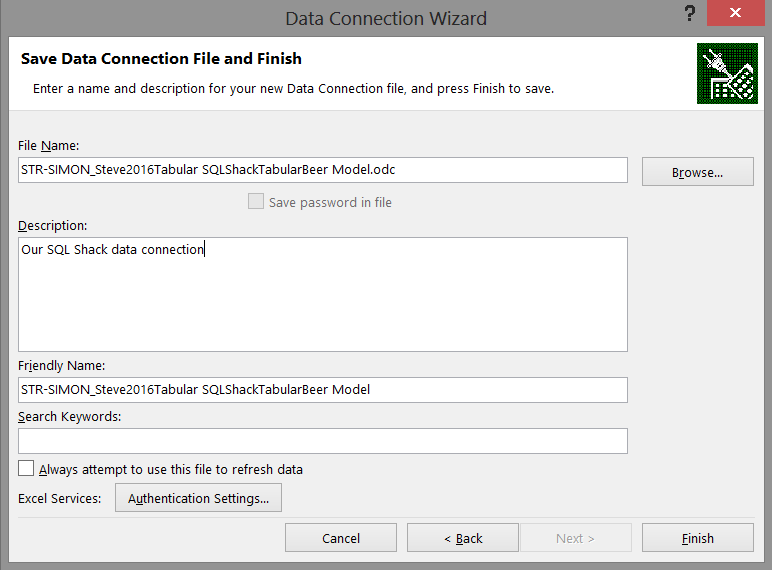Click the Search Keywords label
This screenshot has height=570, width=772.
[69, 416]
